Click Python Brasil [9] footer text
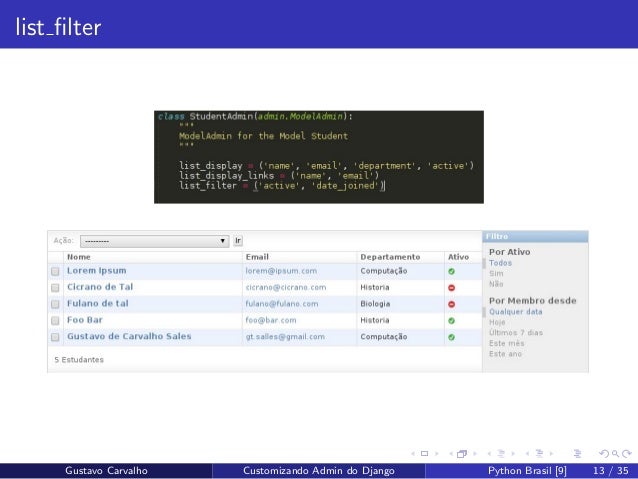638x479 pixels. click(x=527, y=471)
